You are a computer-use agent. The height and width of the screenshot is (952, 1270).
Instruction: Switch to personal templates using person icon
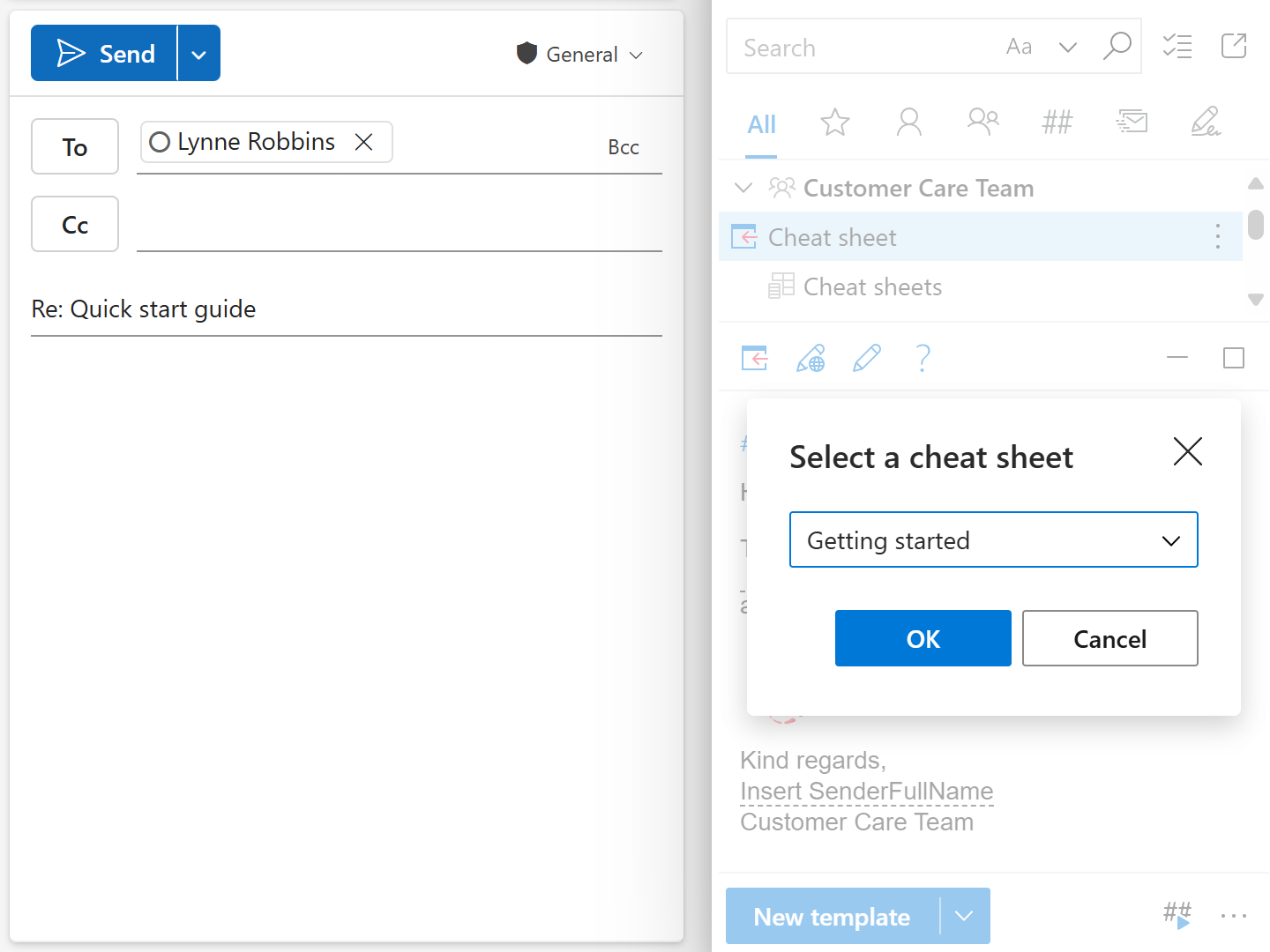[x=909, y=123]
